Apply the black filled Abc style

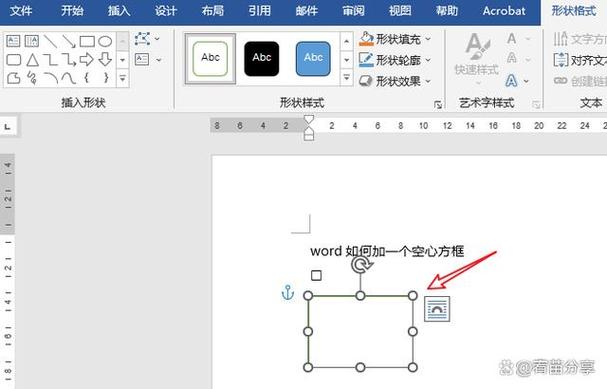(262, 59)
